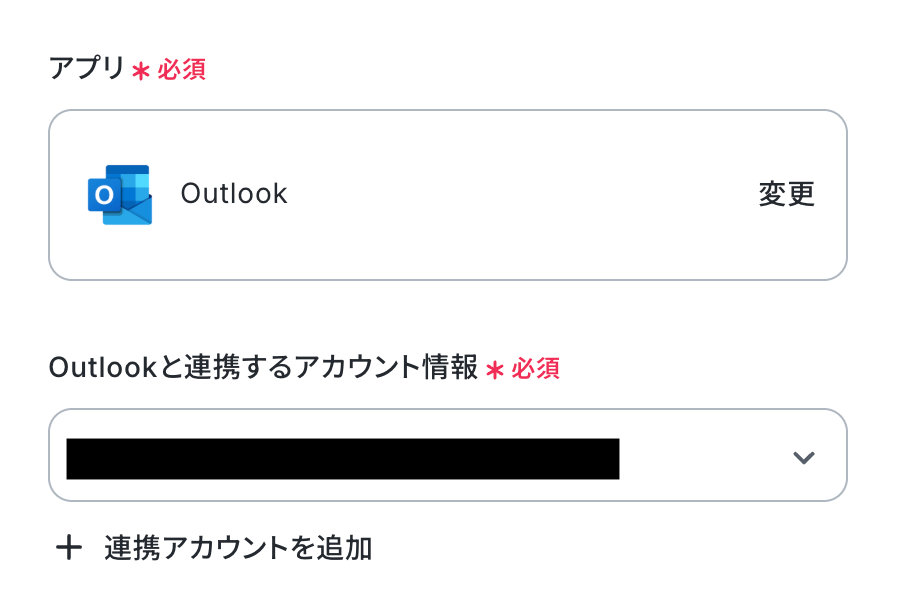Click the 必須 marker beside アプリ label

click(181, 71)
